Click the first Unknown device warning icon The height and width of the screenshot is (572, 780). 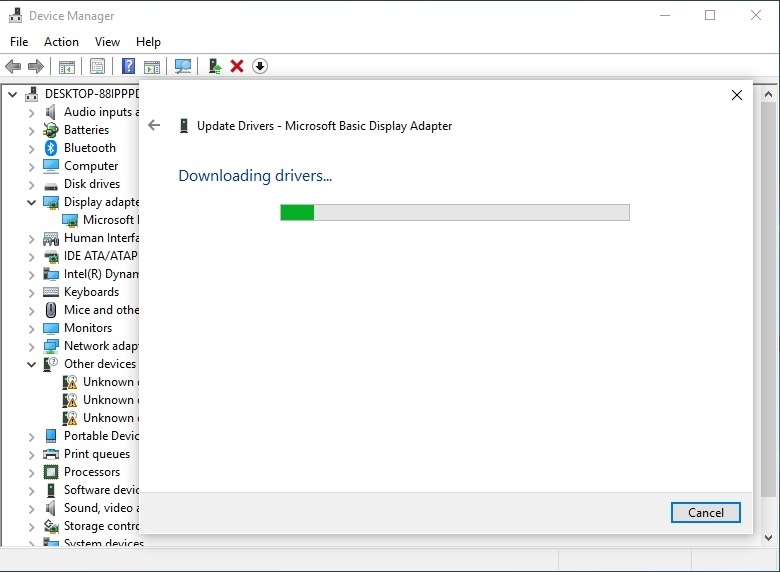(70, 382)
